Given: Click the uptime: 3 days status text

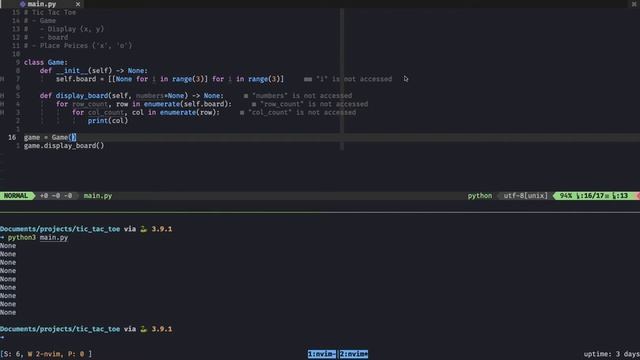Looking at the screenshot, I should (x=611, y=354).
